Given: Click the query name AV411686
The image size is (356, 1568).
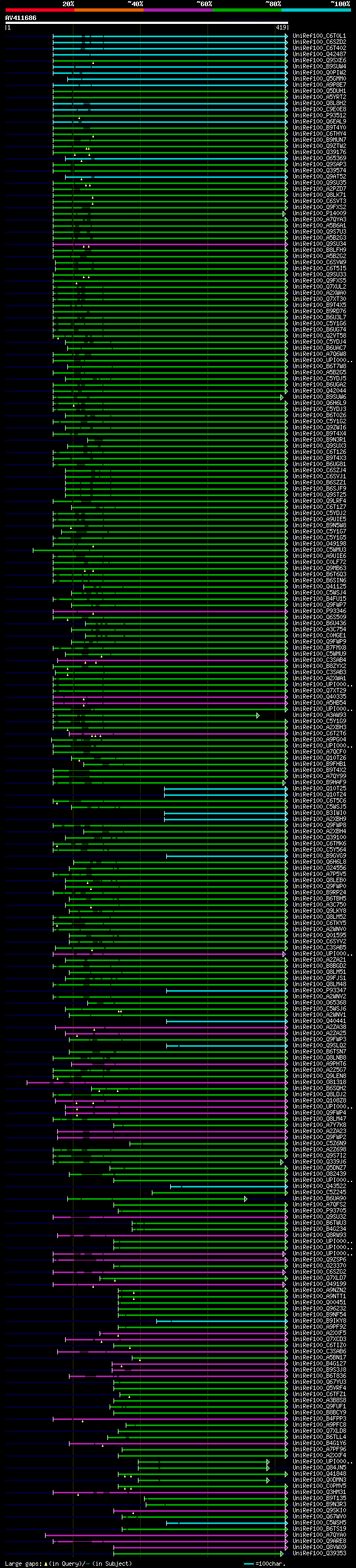Looking at the screenshot, I should [21, 18].
